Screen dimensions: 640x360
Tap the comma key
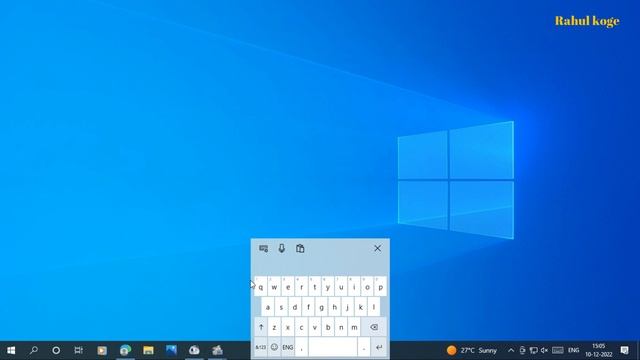301,347
